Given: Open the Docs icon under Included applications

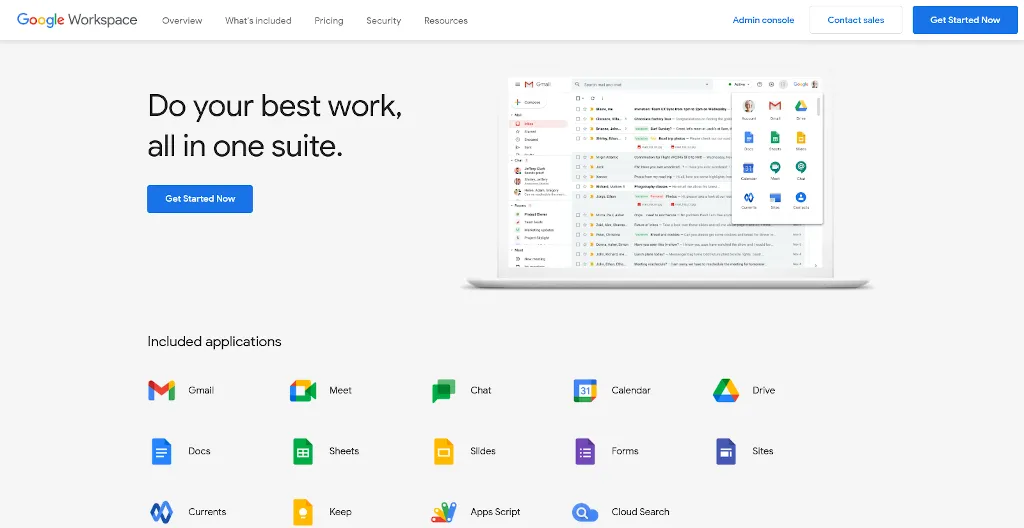Looking at the screenshot, I should pyautogui.click(x=161, y=451).
